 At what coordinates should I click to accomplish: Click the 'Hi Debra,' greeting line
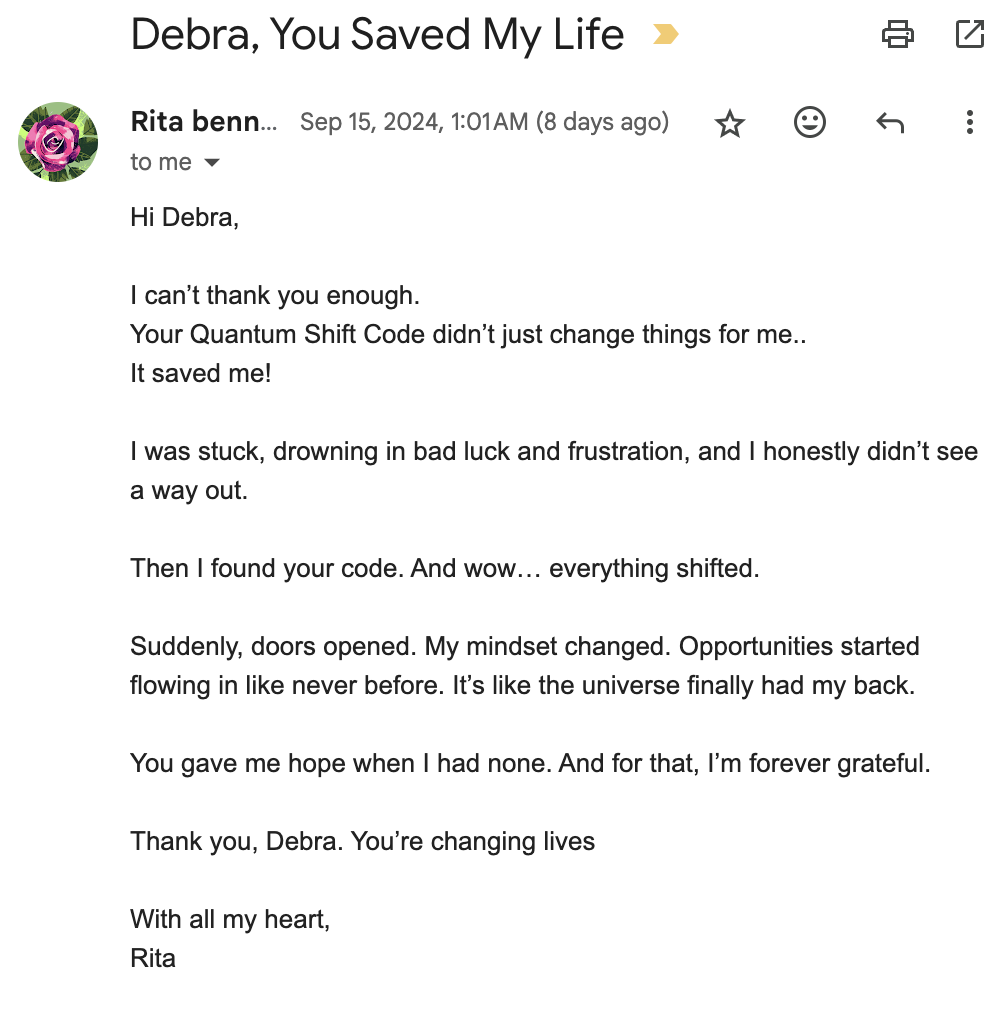[185, 218]
